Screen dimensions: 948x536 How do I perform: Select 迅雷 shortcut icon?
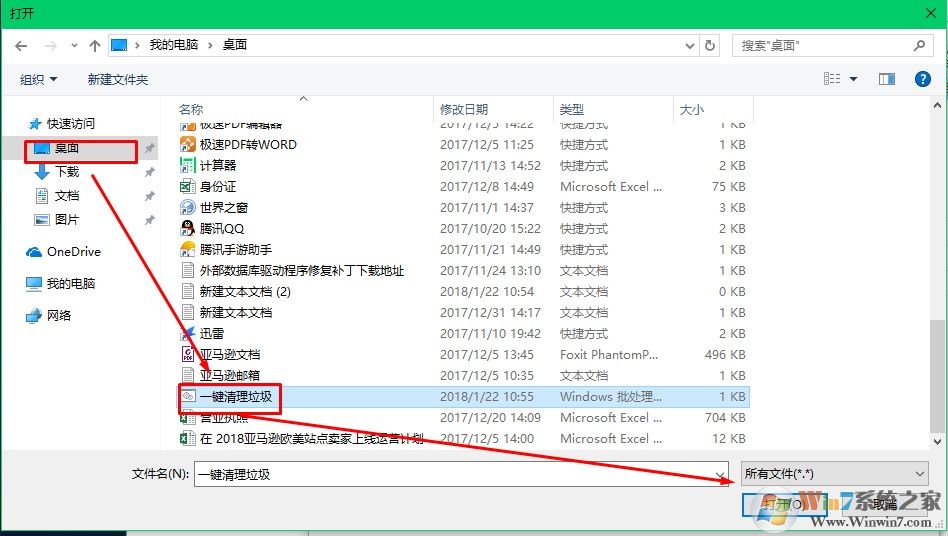188,334
